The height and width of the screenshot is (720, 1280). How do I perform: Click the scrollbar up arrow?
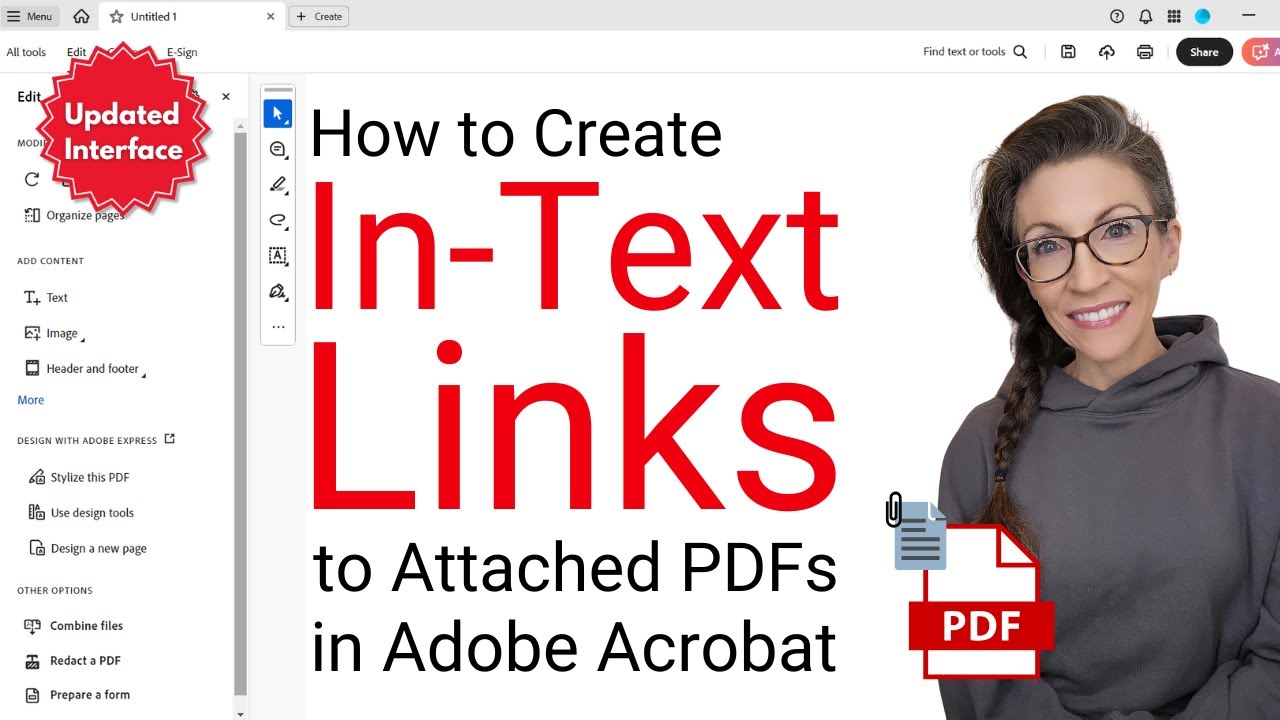[x=240, y=125]
